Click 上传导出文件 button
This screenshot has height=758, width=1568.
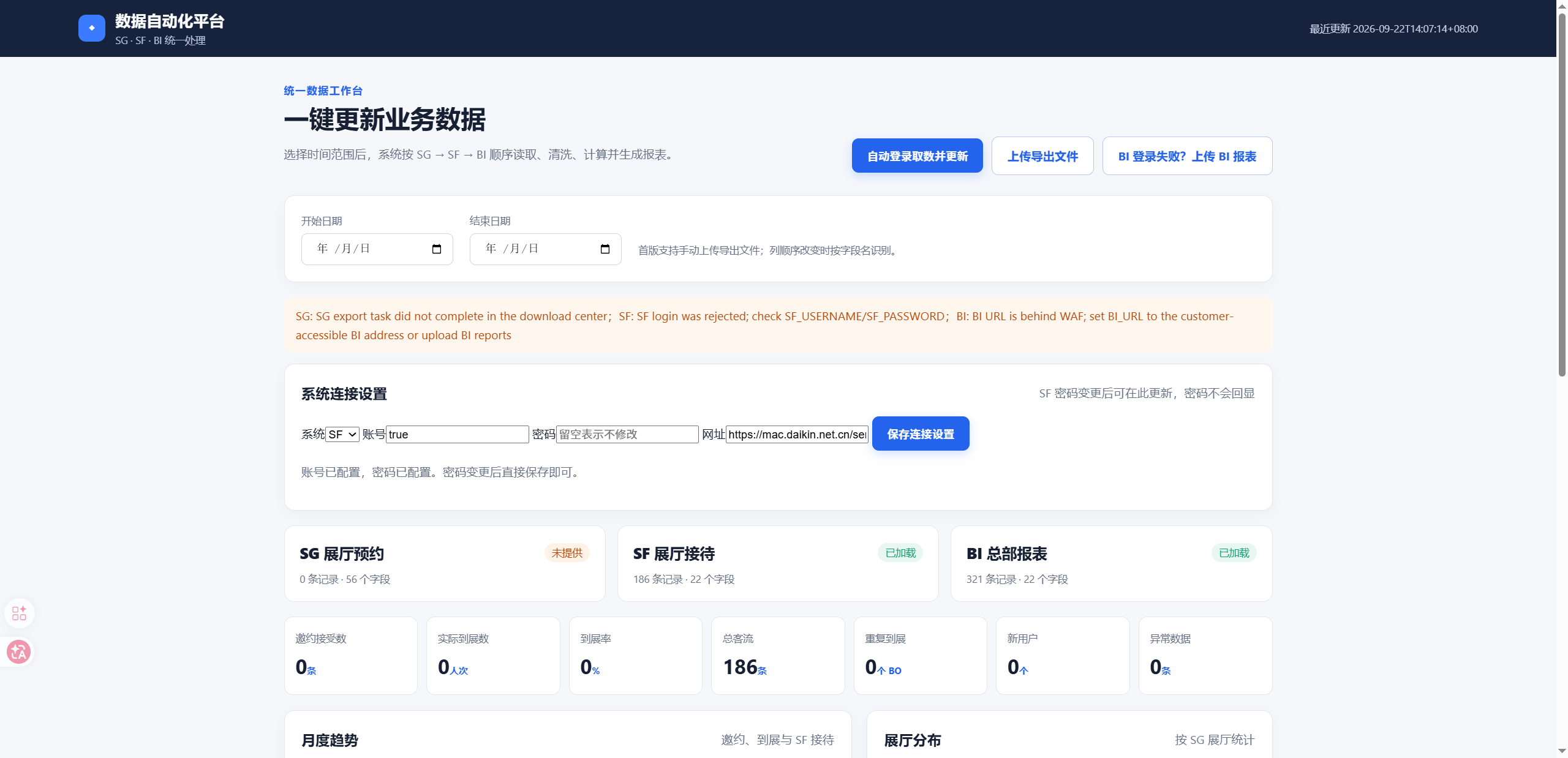click(1042, 156)
